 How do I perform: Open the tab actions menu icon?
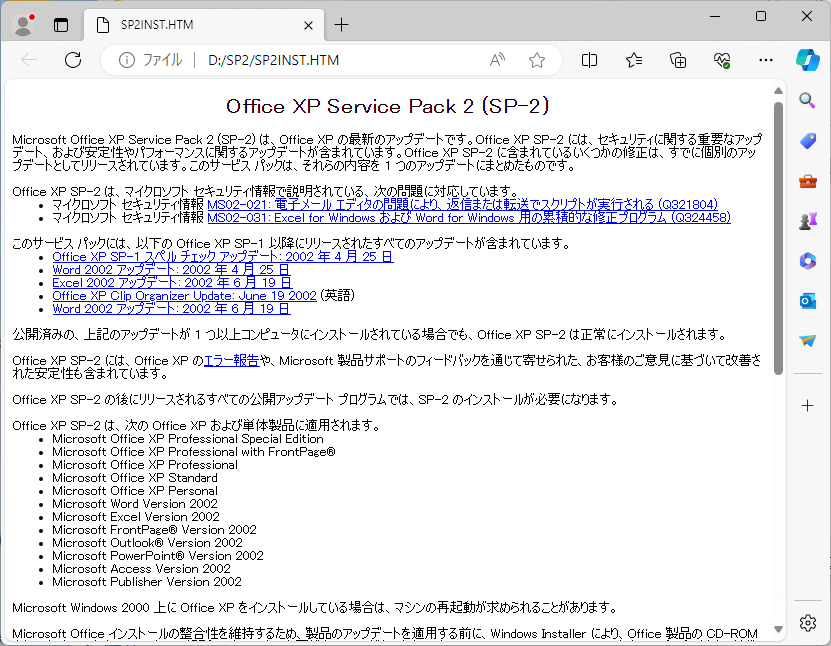pyautogui.click(x=61, y=25)
